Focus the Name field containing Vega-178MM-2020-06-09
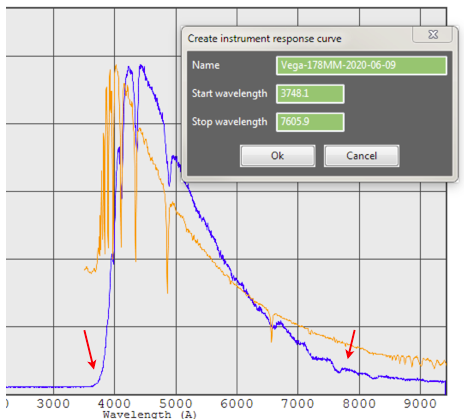Viewport: 464px width, 419px height. (361, 65)
